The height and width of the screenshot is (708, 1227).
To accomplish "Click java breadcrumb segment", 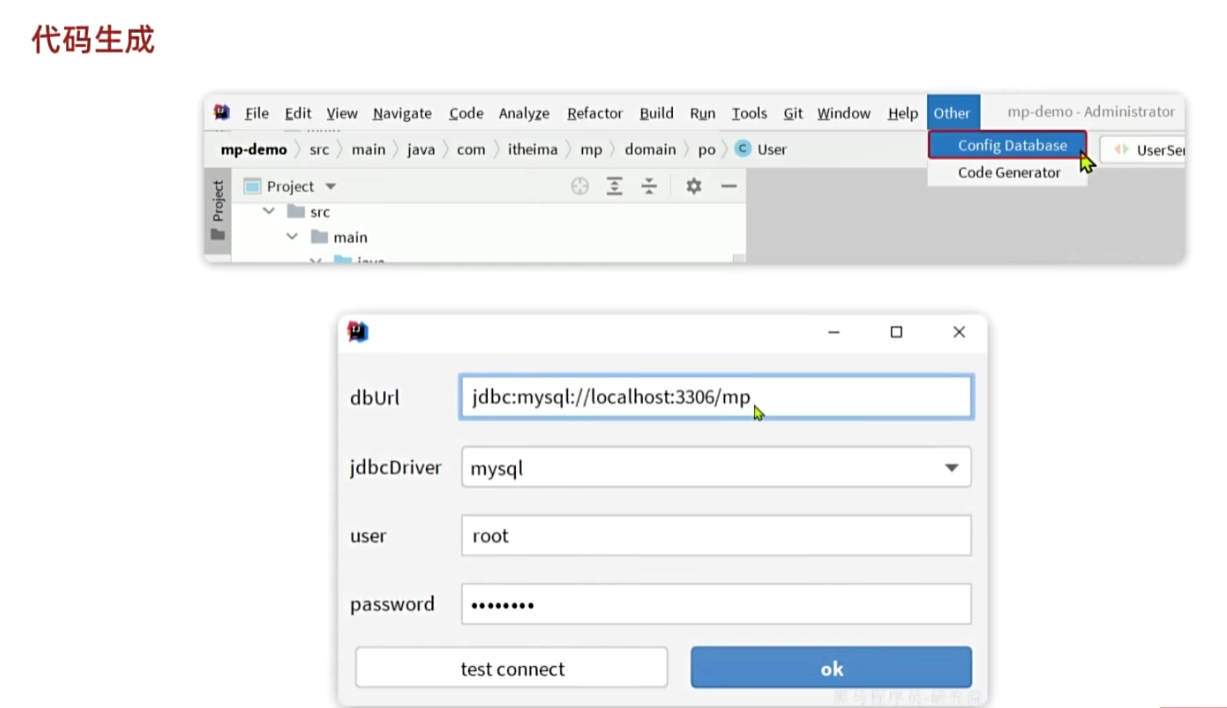I will point(421,149).
